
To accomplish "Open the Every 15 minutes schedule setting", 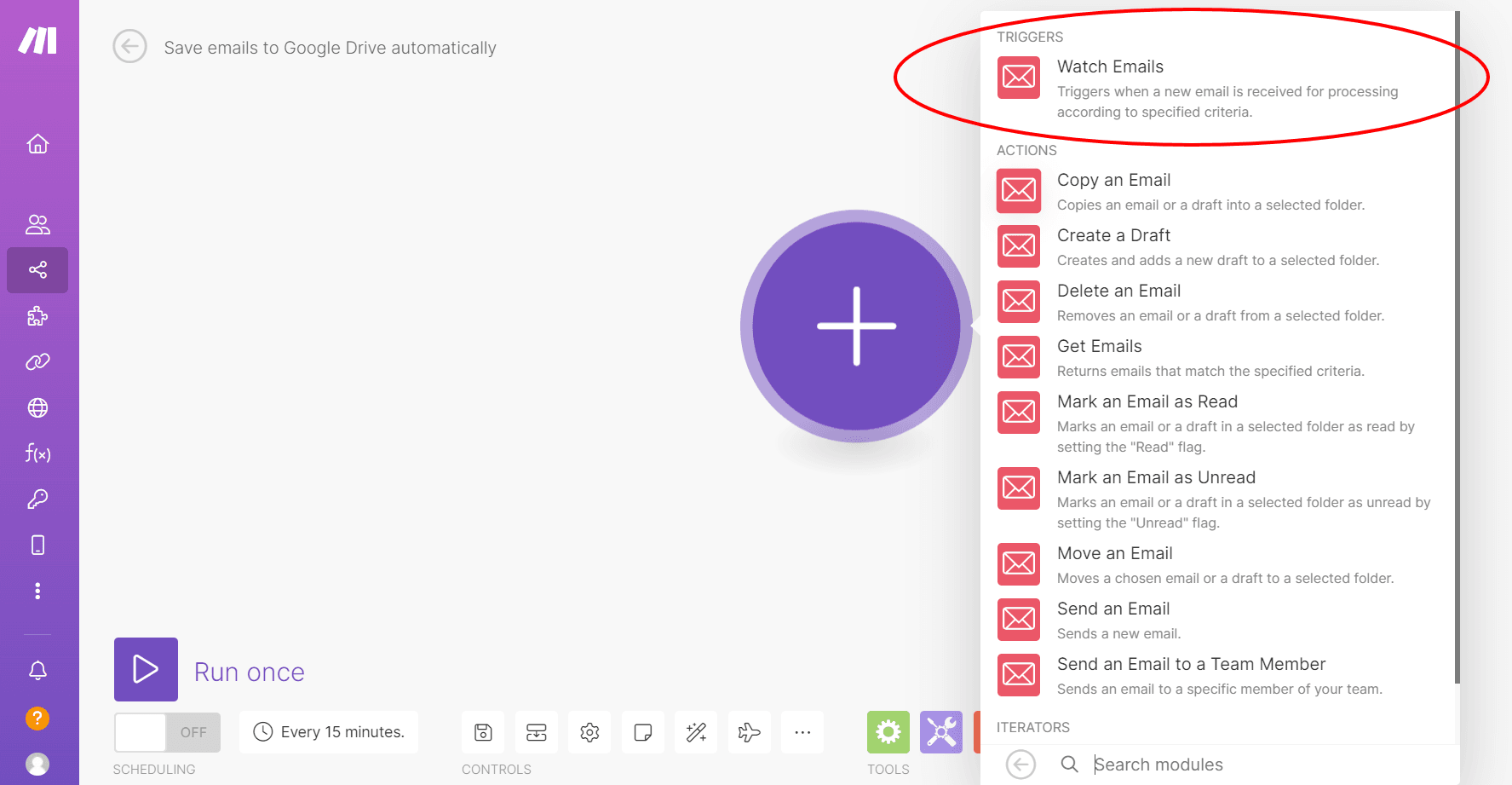I will click(x=328, y=731).
